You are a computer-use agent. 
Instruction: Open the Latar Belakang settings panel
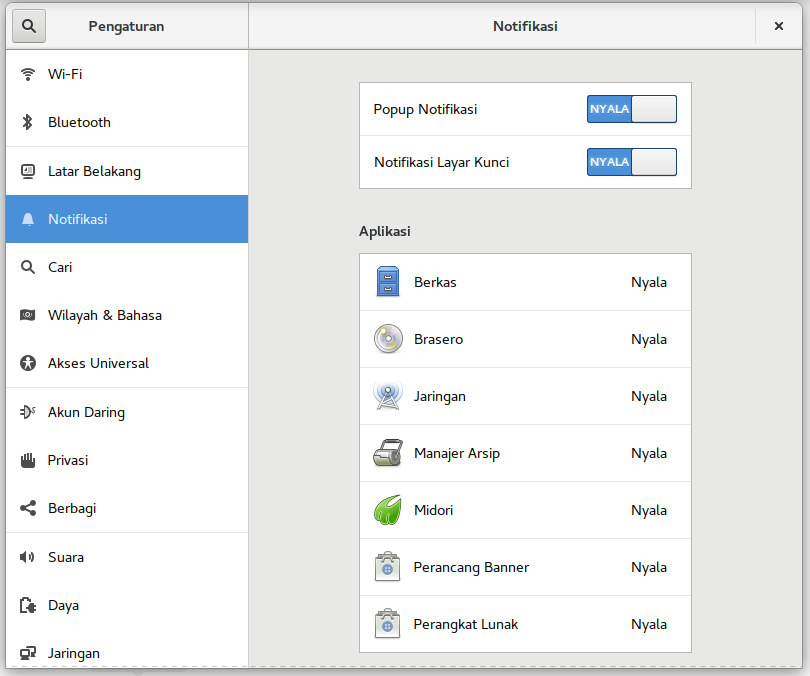[94, 171]
